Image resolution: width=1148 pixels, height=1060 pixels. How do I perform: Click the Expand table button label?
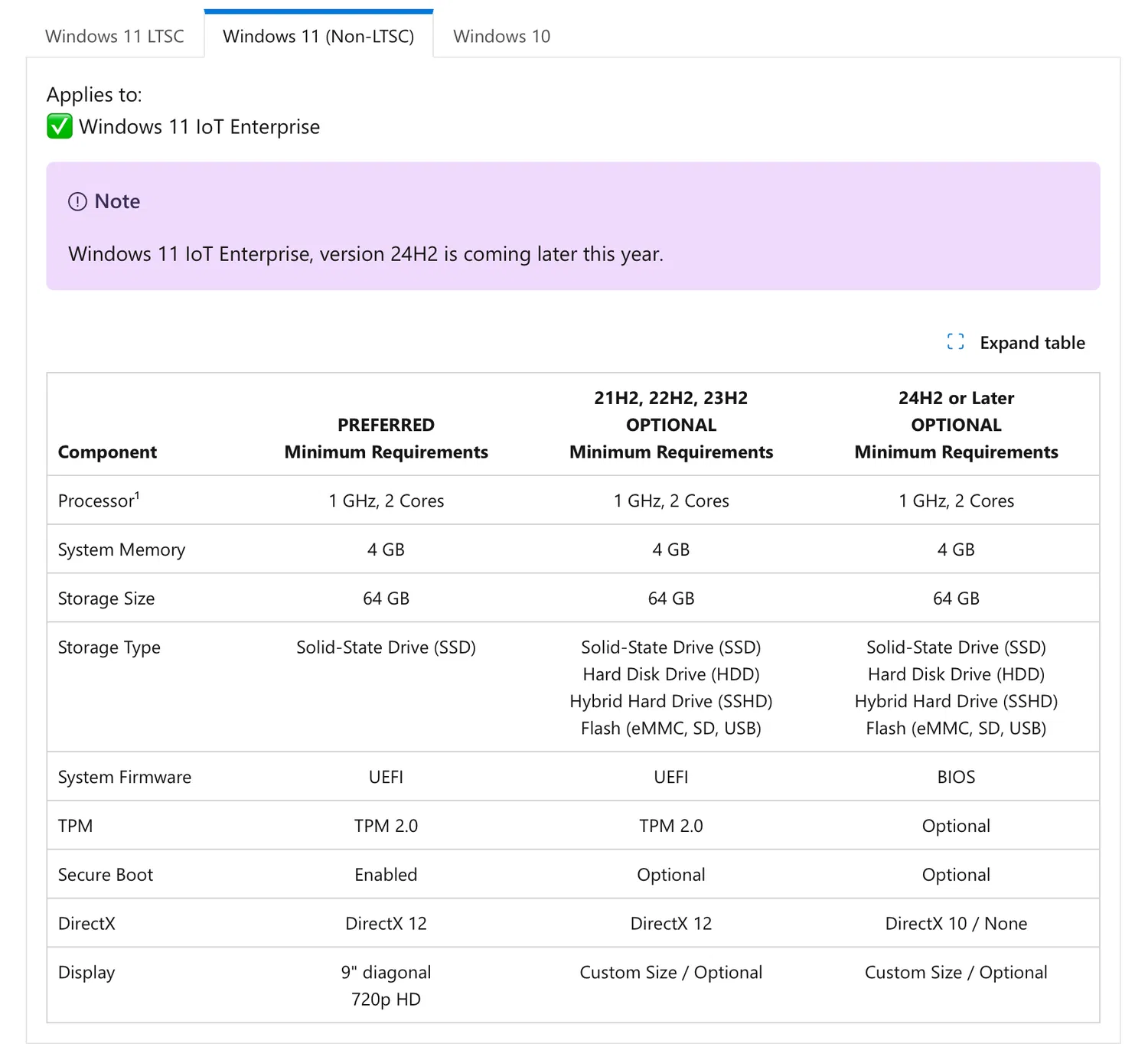point(1032,343)
